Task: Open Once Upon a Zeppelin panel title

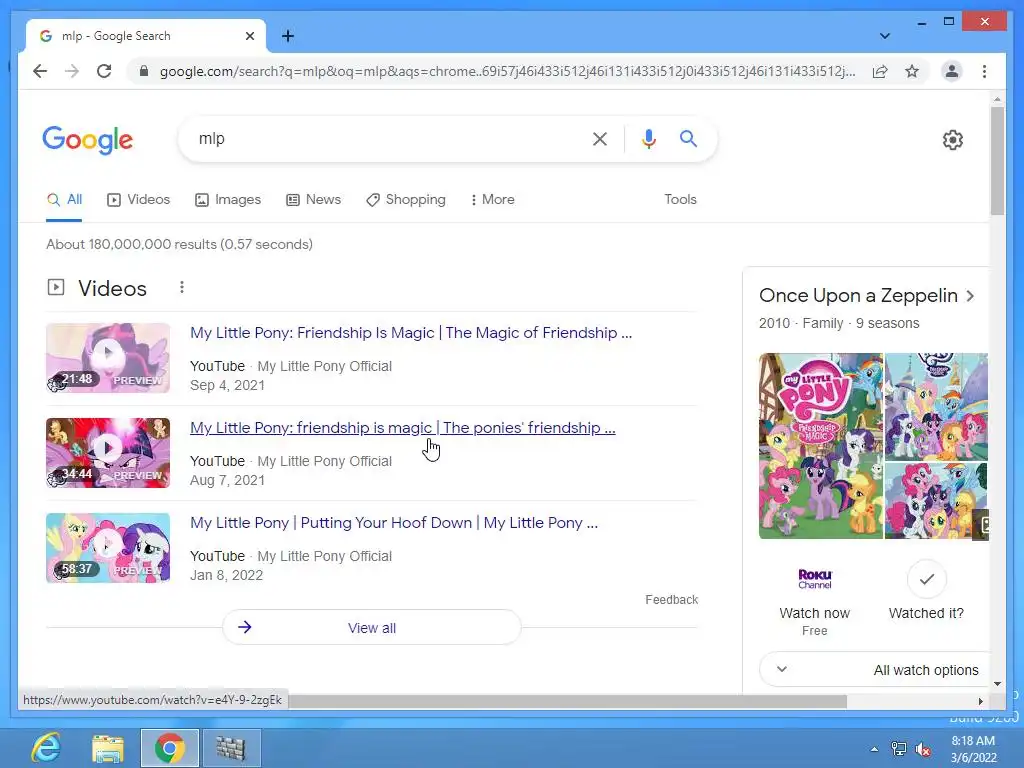Action: [x=857, y=296]
